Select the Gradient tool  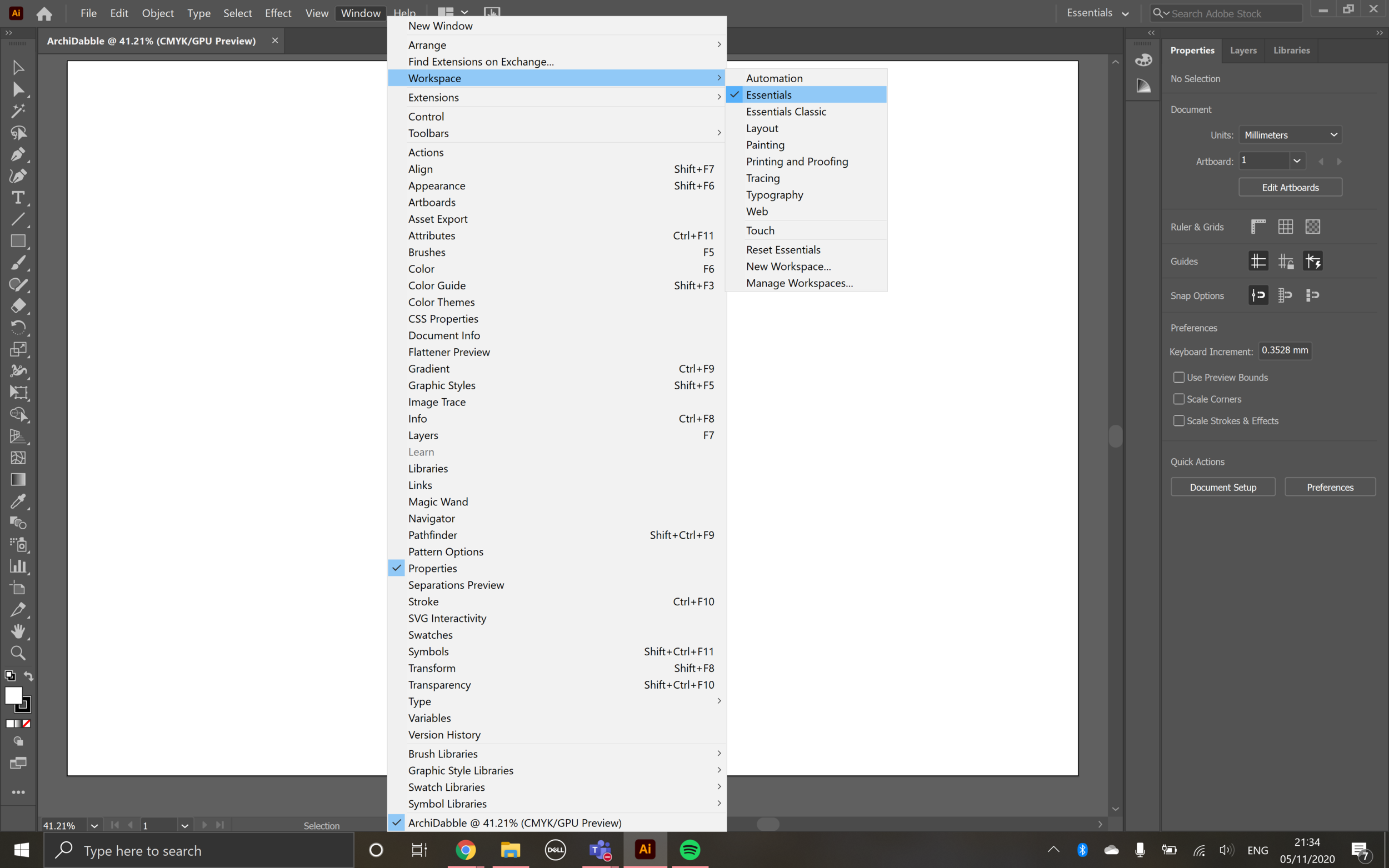(18, 479)
